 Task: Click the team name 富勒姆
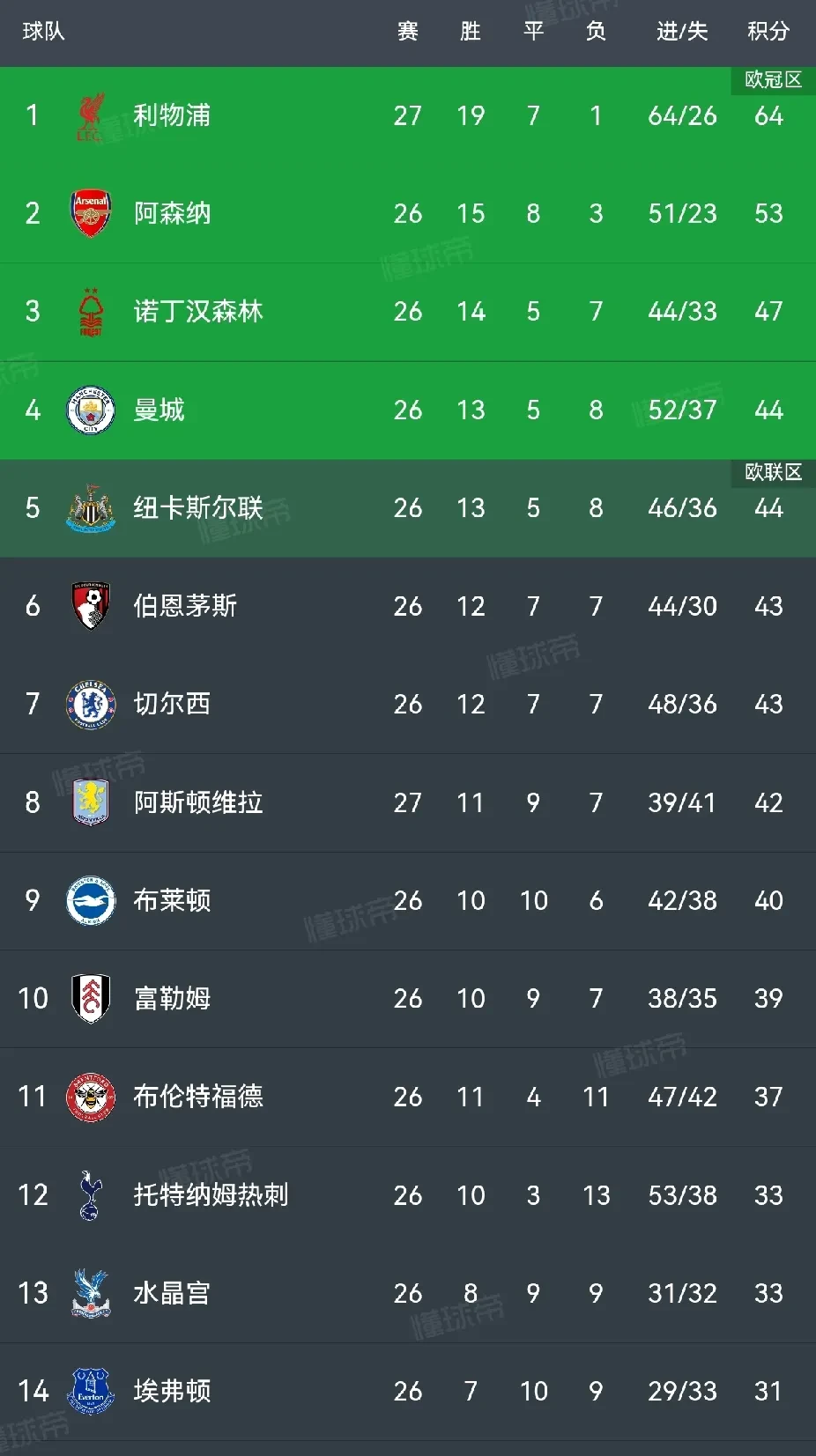coord(172,998)
